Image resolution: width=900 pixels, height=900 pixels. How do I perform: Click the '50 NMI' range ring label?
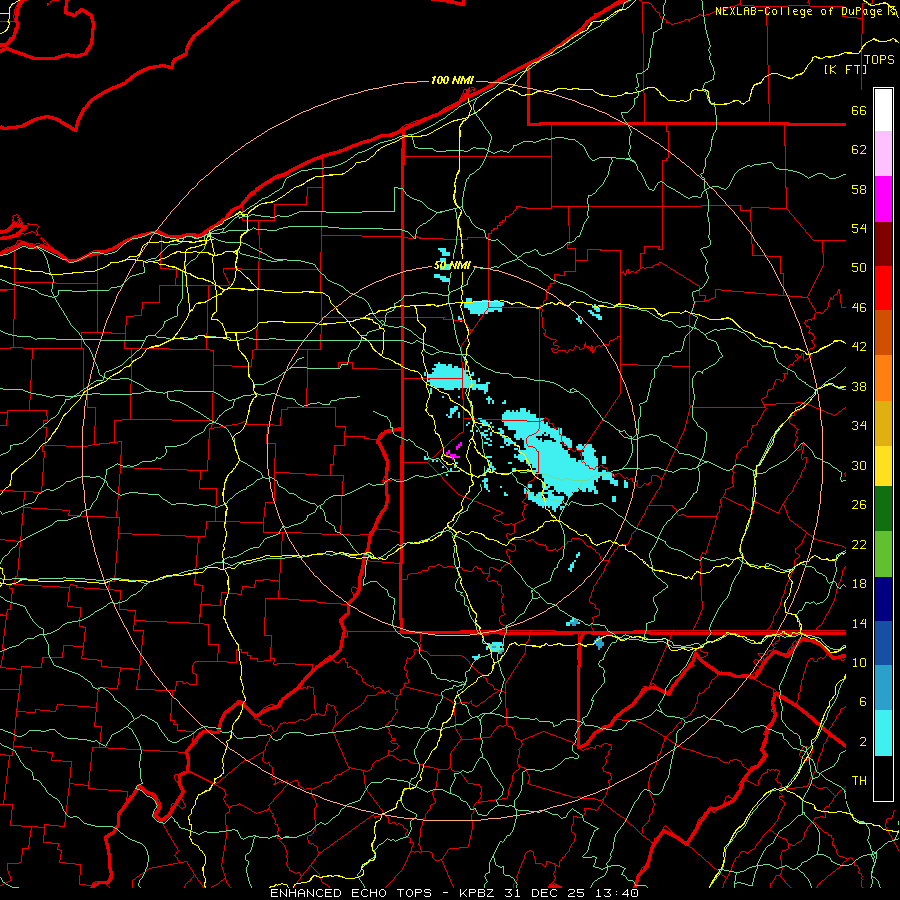pos(452,265)
